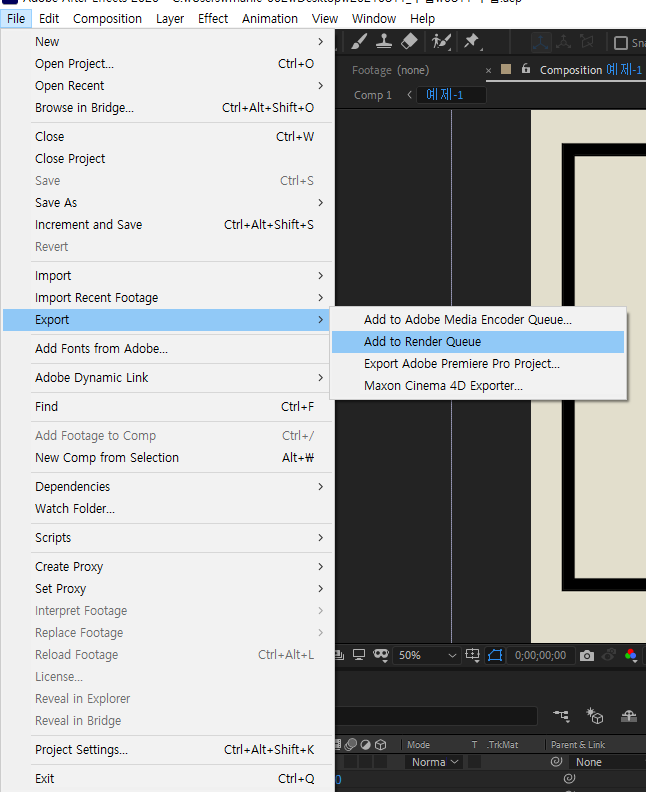Click the preview monitor icon in viewer footer

click(359, 655)
